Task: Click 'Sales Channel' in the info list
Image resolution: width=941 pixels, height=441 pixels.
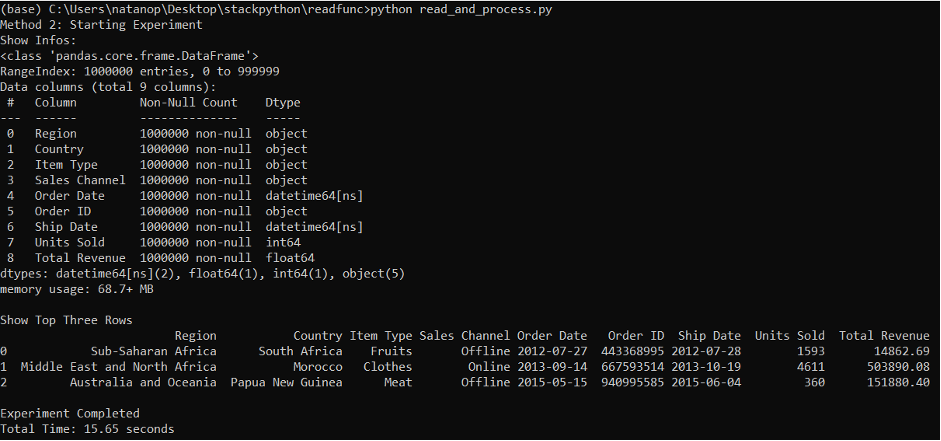Action: (80, 181)
